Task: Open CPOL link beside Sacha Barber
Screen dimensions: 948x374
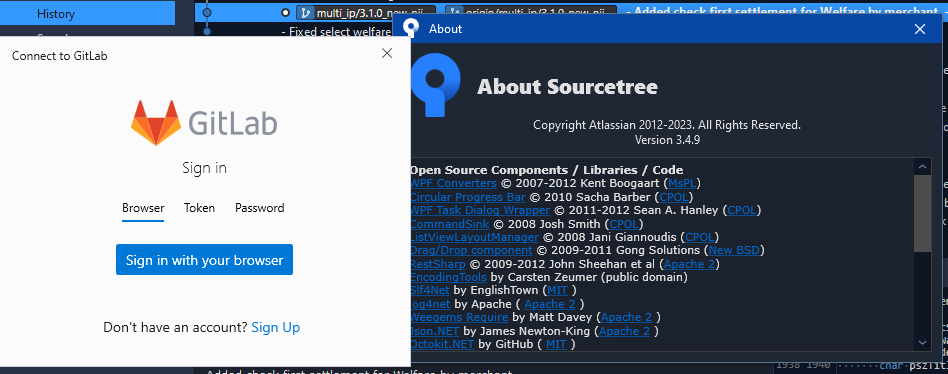Action: click(x=674, y=197)
